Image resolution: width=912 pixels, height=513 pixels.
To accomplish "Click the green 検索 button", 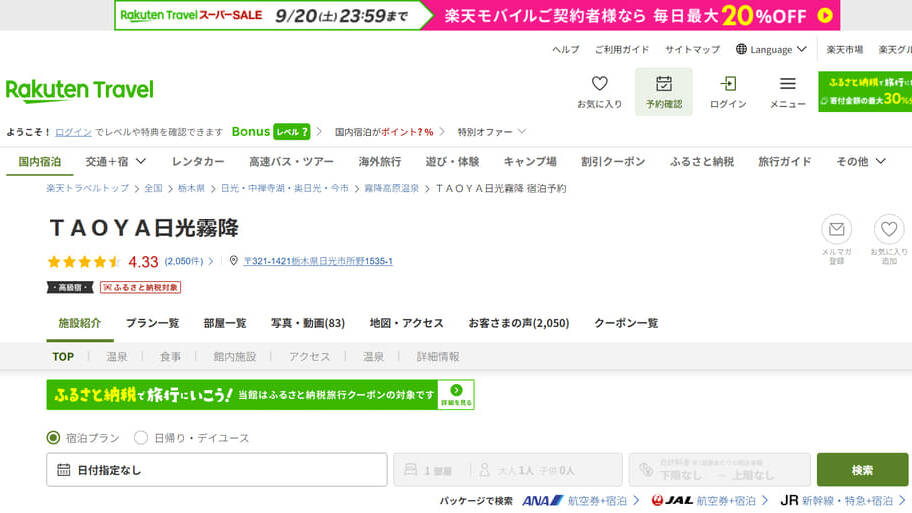I will (862, 469).
